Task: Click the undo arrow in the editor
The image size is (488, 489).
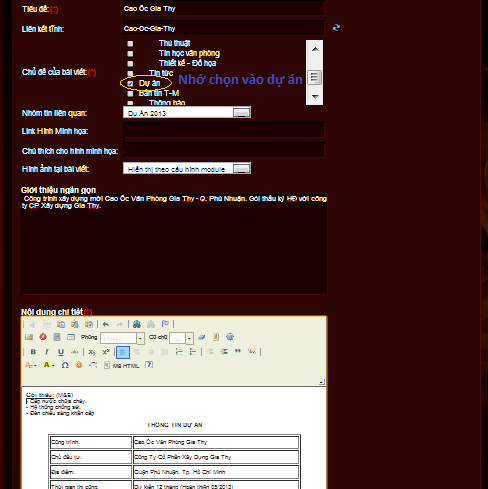Action: (106, 324)
